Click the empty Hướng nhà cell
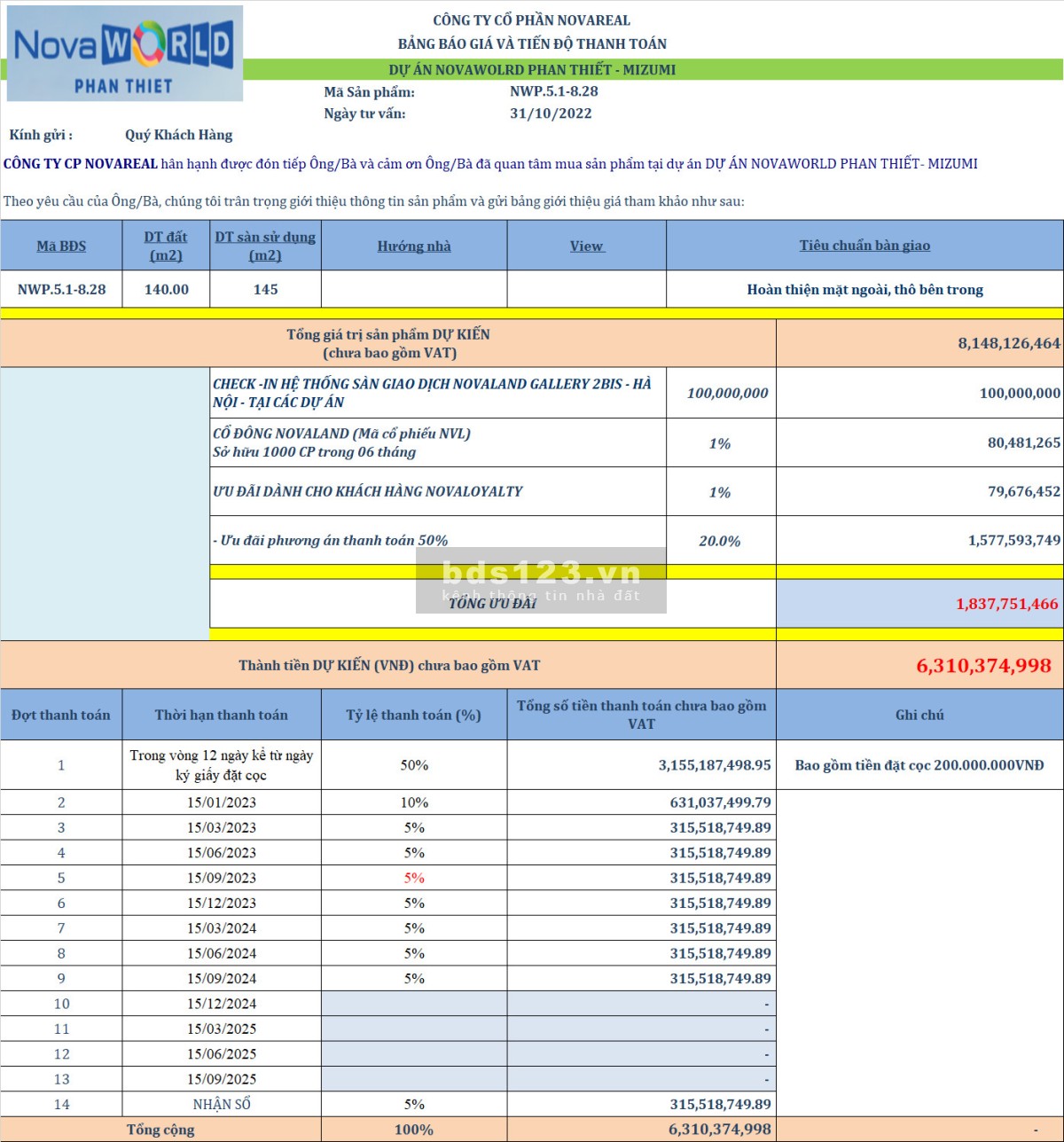This screenshot has height=1142, width=1064. point(414,289)
